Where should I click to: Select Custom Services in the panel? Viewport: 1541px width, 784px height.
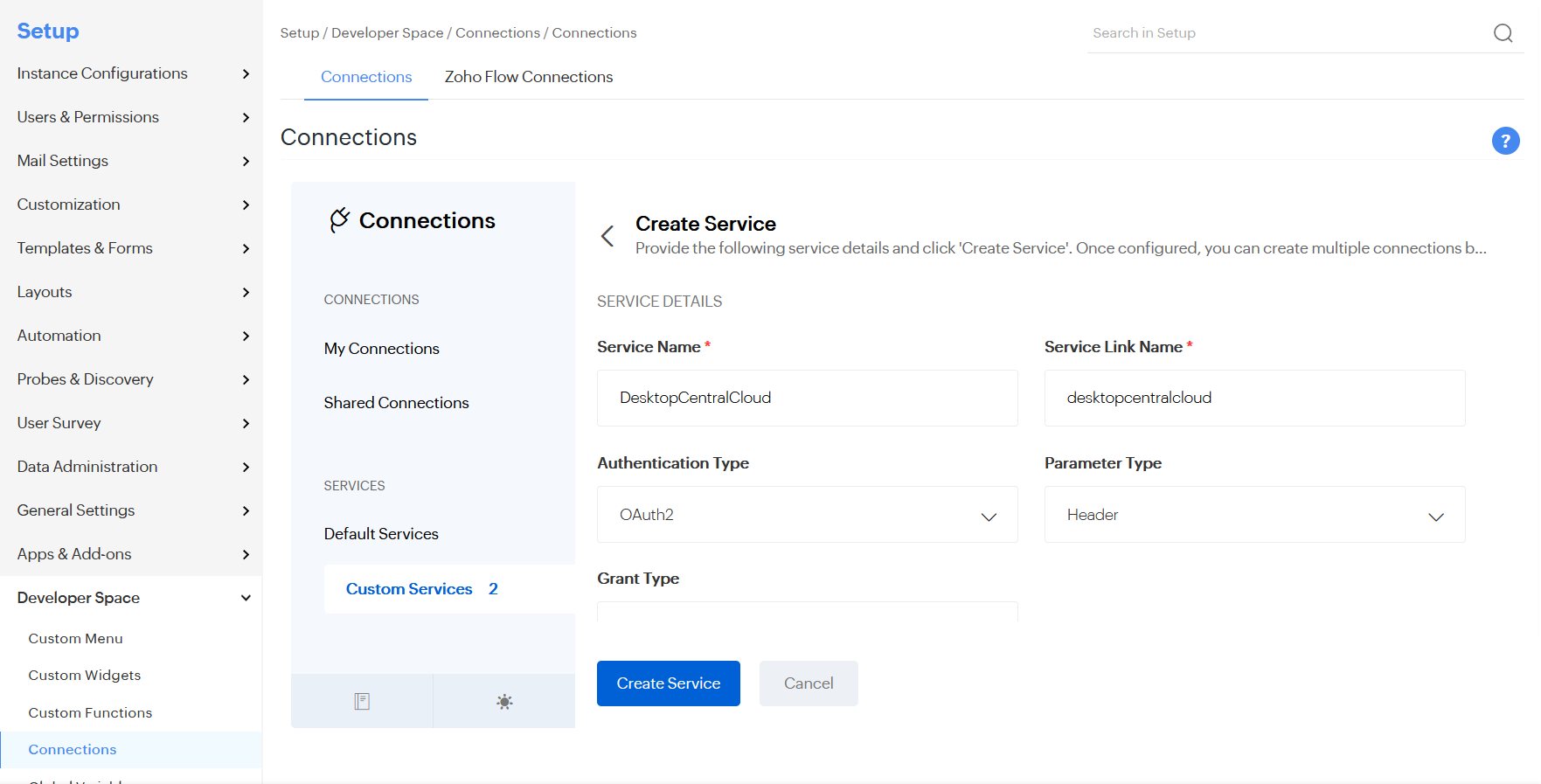click(x=449, y=589)
